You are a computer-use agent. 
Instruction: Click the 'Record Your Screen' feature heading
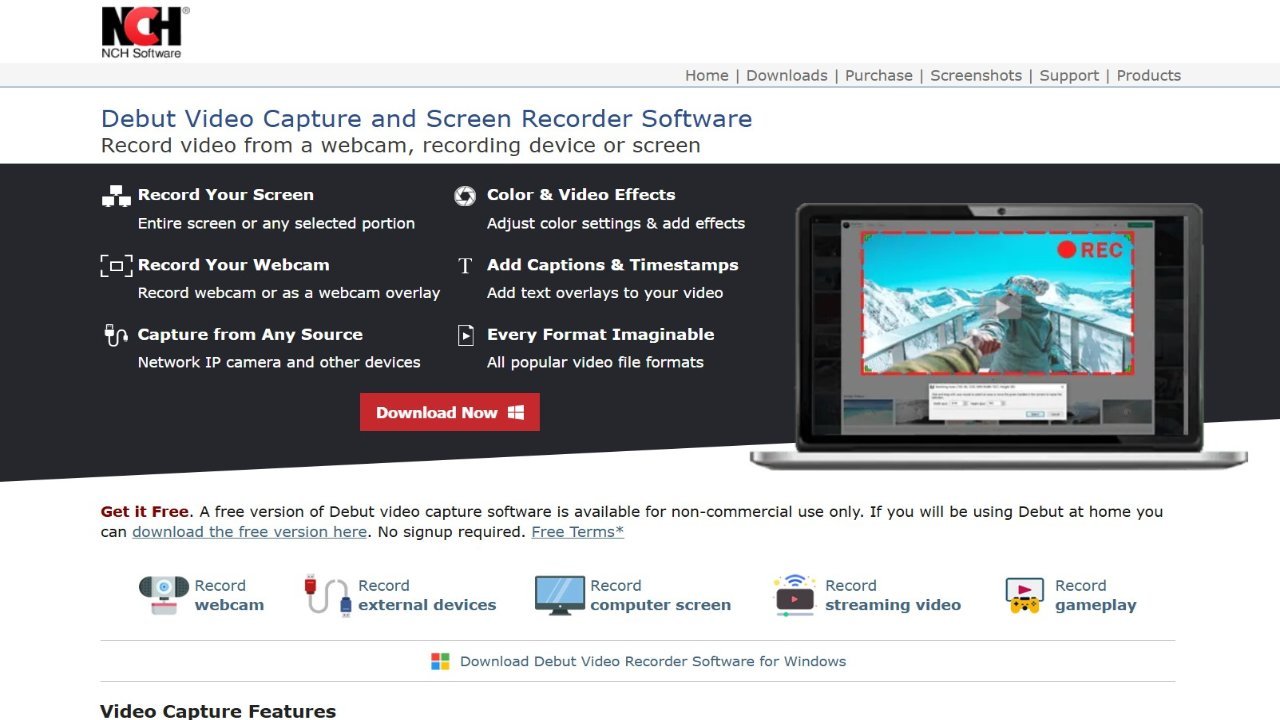point(226,195)
